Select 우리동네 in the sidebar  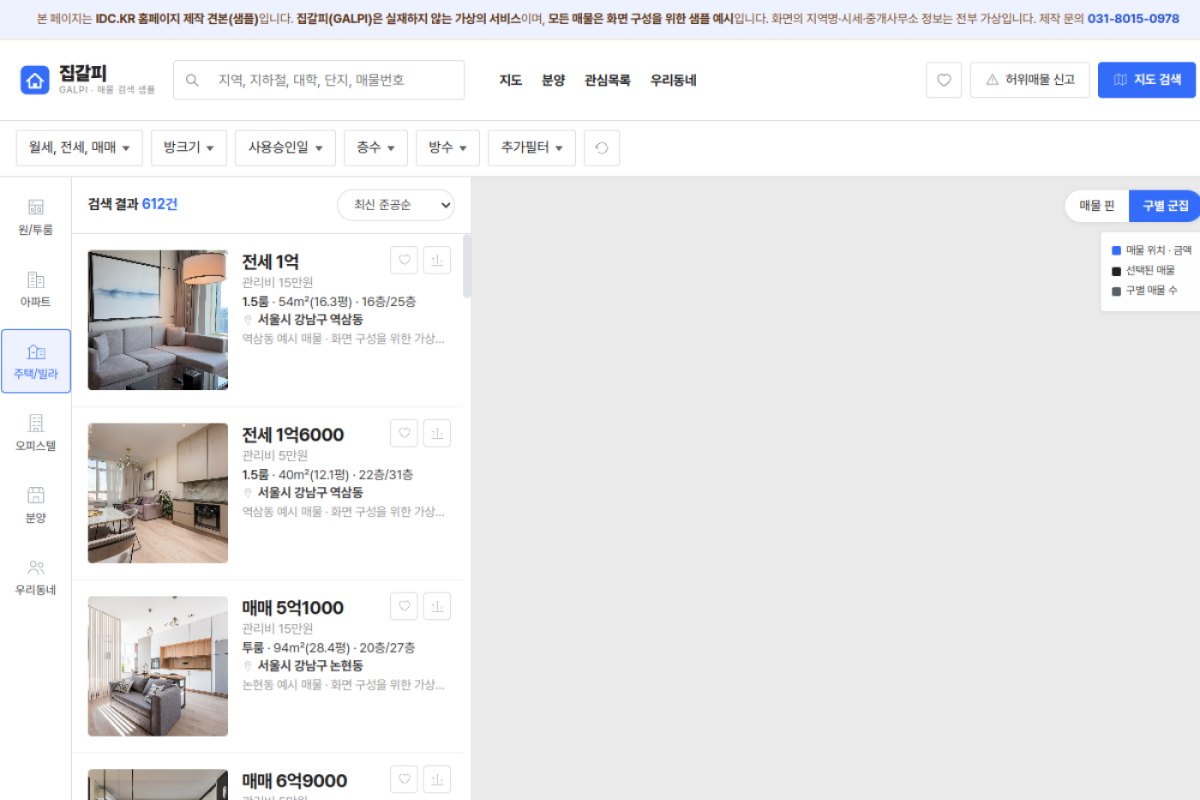tap(36, 577)
